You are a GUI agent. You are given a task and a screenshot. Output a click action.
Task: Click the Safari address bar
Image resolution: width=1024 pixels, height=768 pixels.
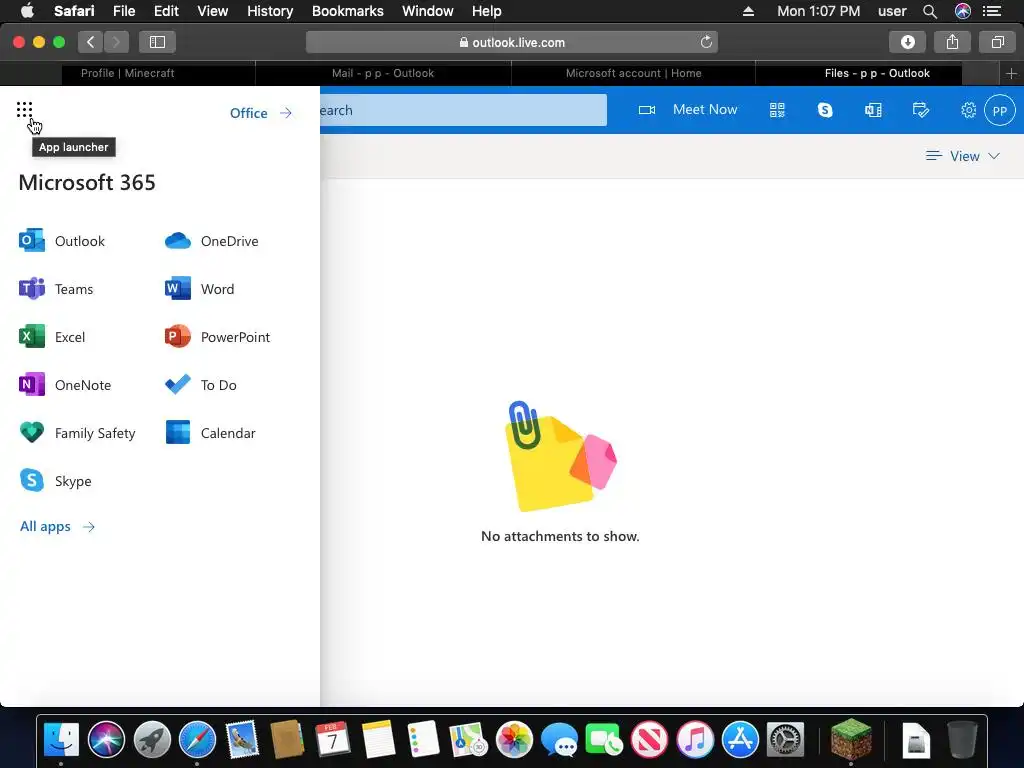pos(512,42)
